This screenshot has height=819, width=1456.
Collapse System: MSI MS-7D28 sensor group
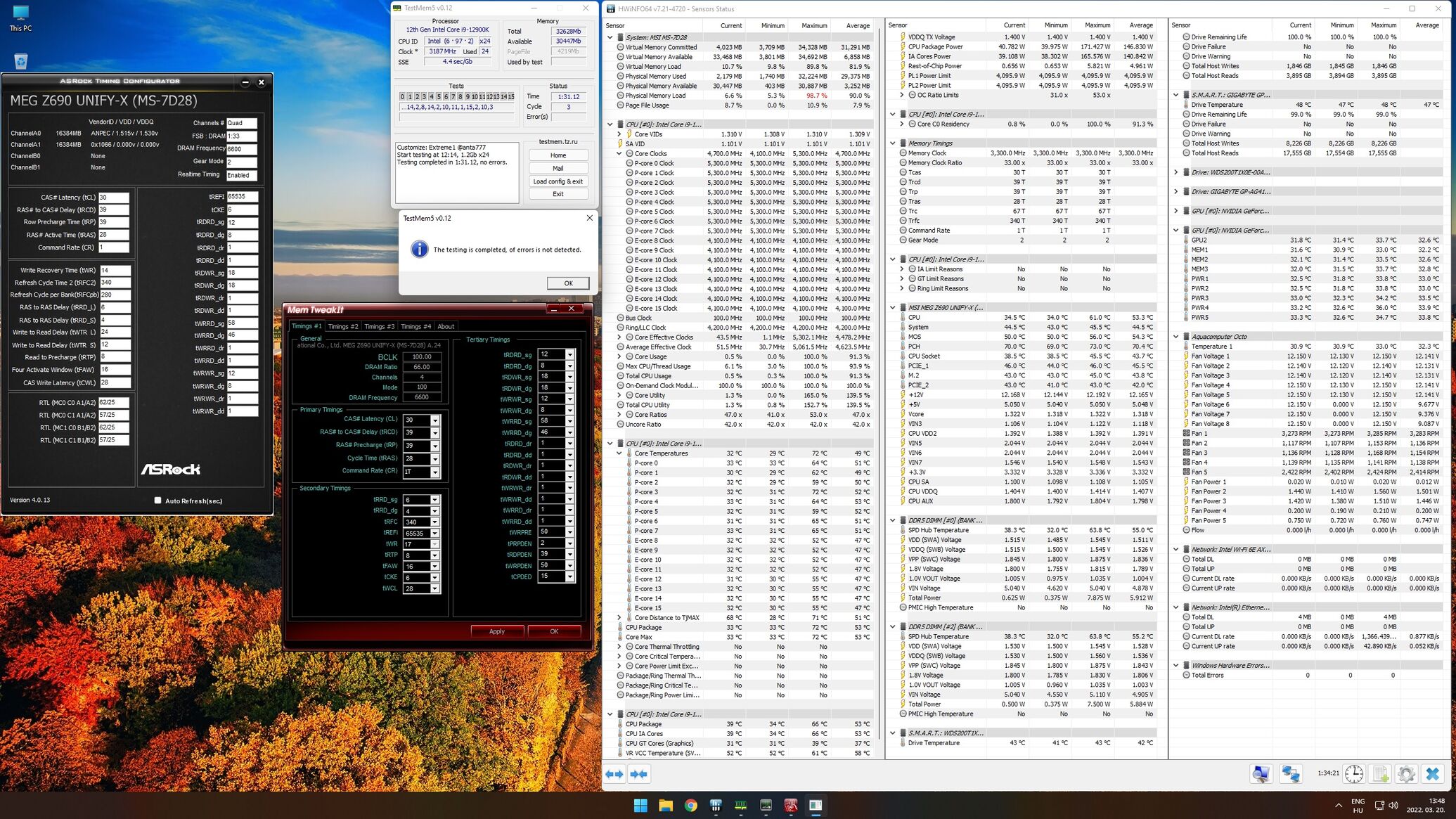(x=610, y=37)
